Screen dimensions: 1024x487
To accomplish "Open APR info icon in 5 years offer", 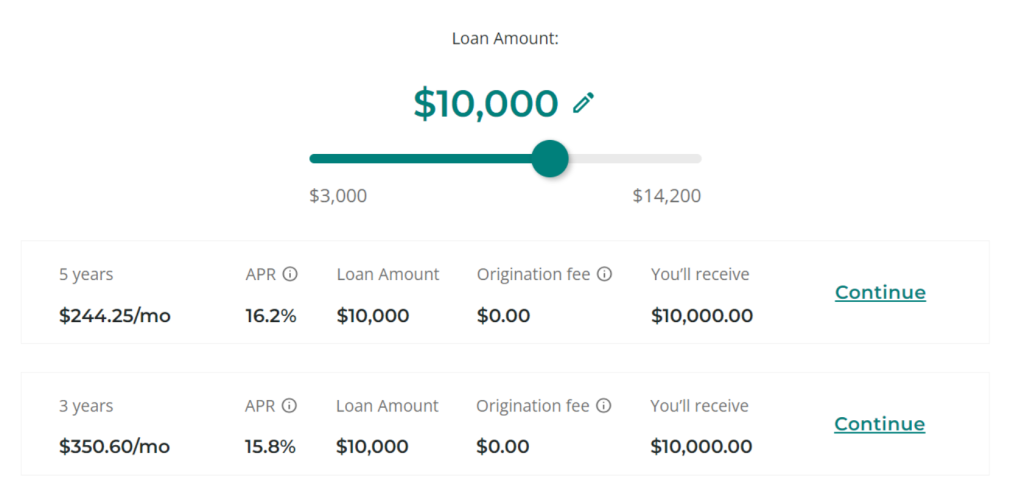I will coord(290,274).
